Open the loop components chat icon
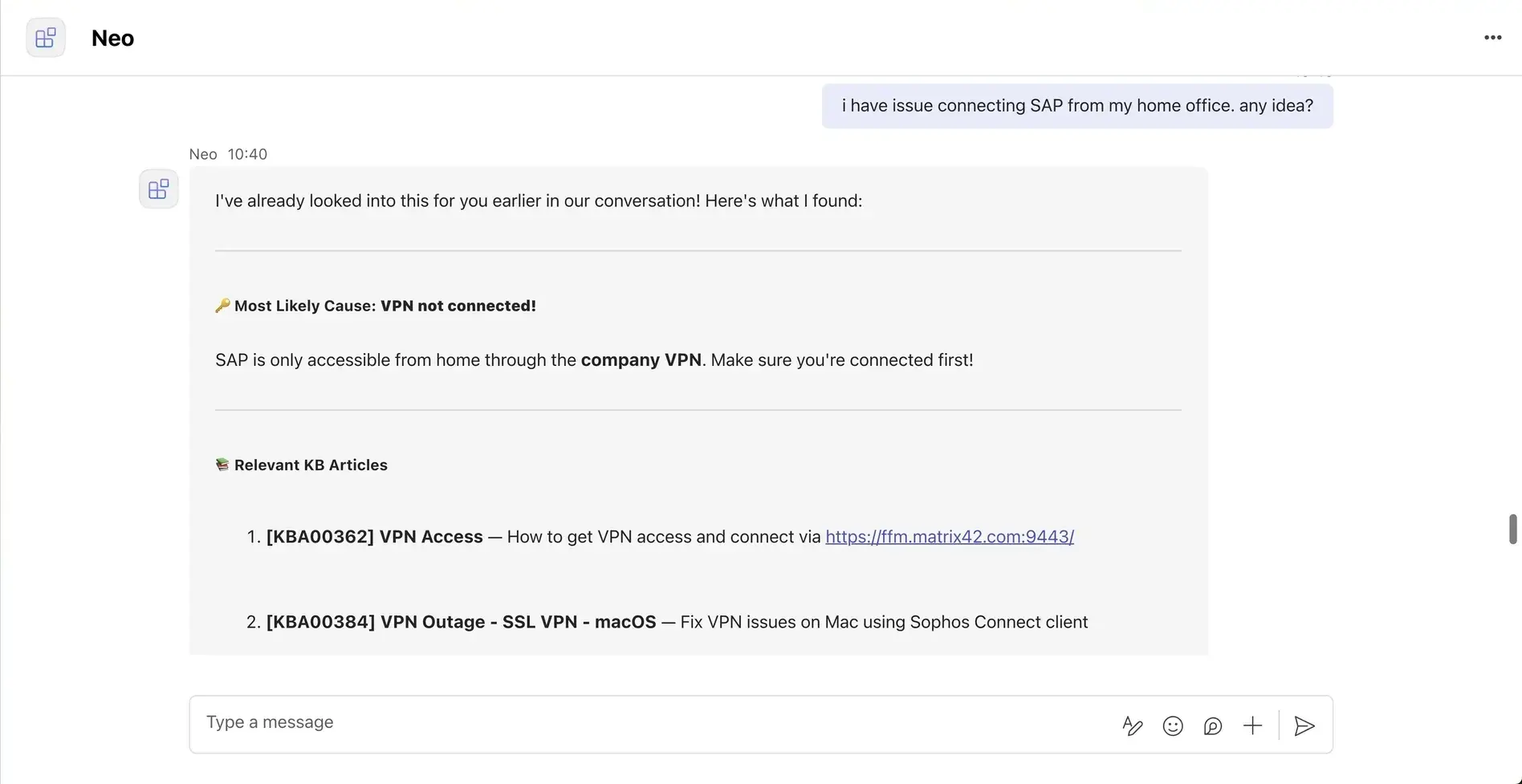This screenshot has width=1522, height=784. [1213, 725]
